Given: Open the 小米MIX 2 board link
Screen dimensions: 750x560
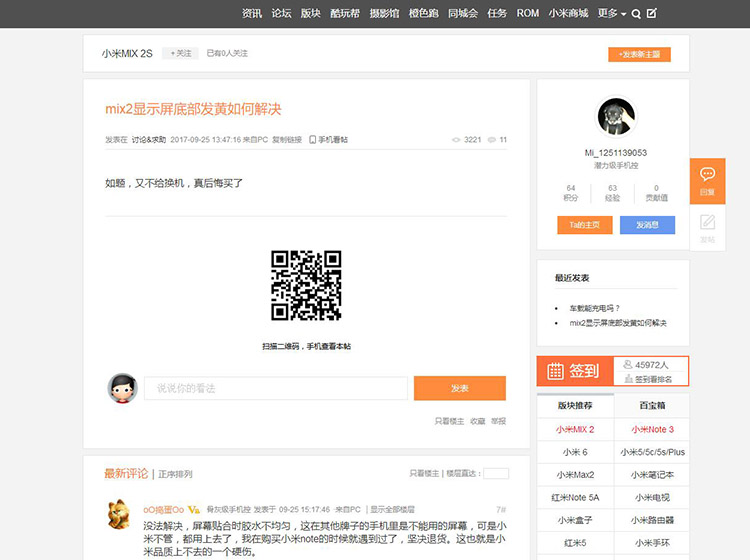Looking at the screenshot, I should tap(575, 429).
